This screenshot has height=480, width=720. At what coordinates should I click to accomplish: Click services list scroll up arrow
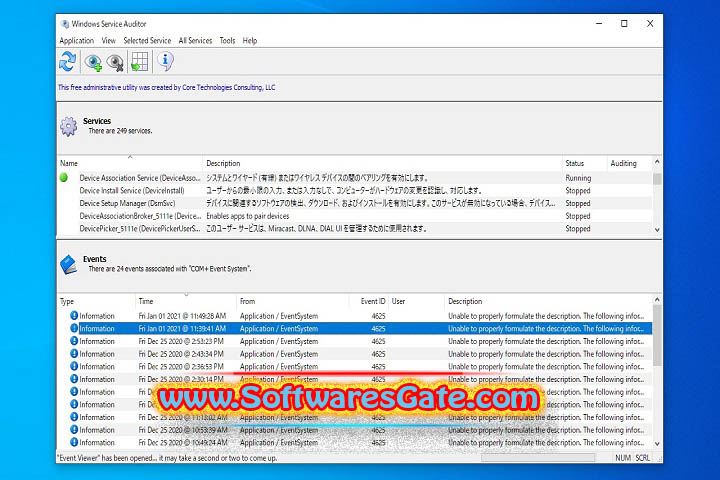[x=657, y=162]
